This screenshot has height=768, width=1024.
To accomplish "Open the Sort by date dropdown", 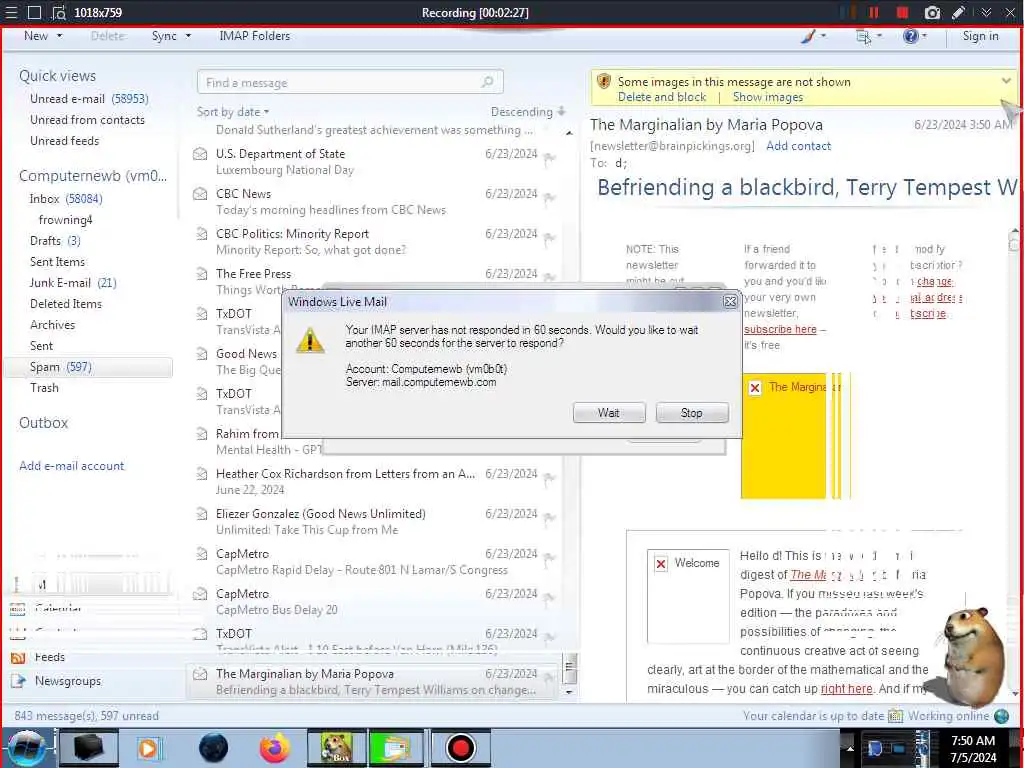I will coord(233,112).
